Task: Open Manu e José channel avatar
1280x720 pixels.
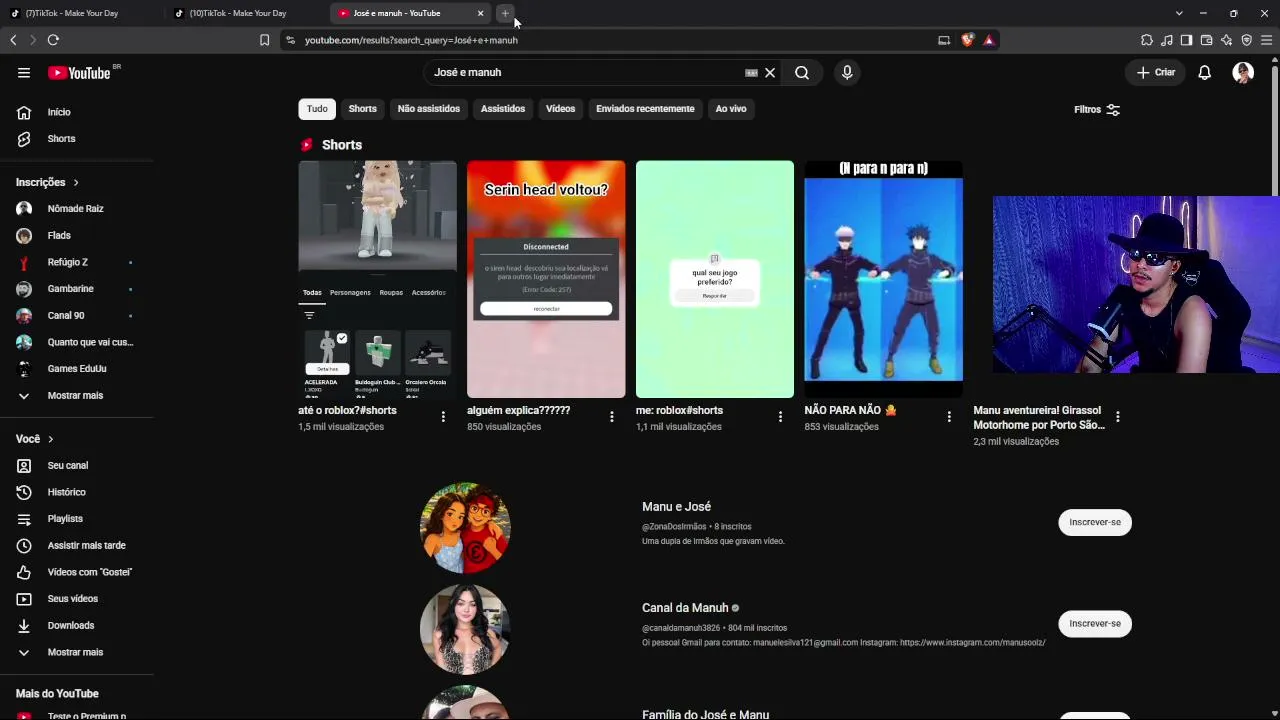Action: point(465,527)
